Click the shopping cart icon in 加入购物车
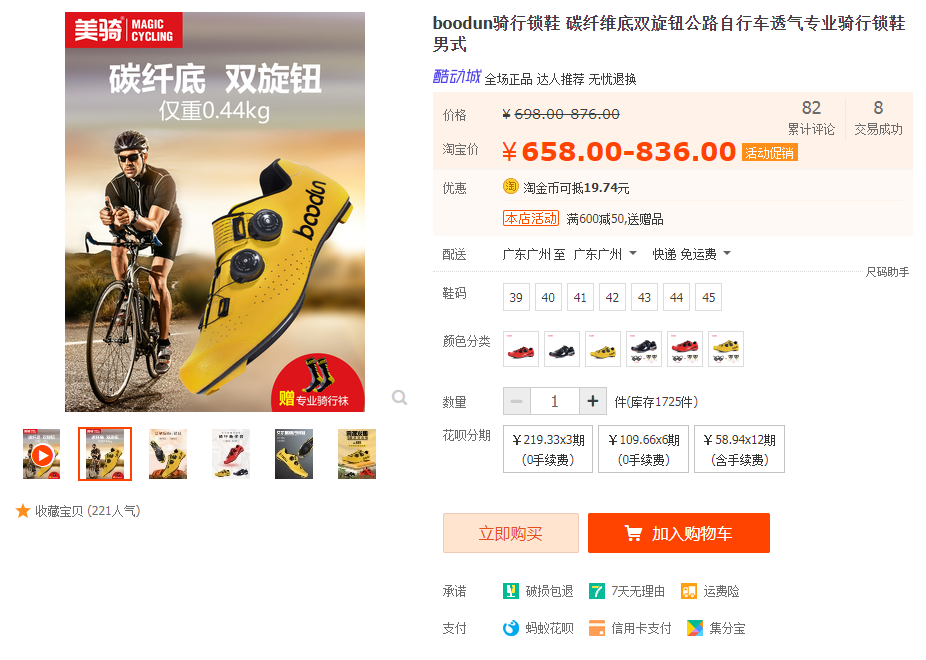This screenshot has width=926, height=660. (633, 534)
